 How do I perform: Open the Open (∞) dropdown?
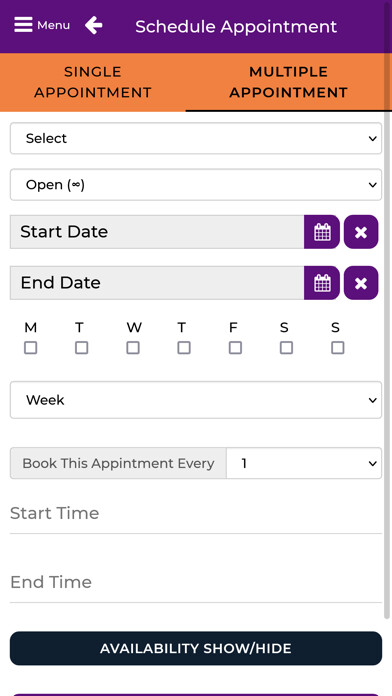(196, 185)
